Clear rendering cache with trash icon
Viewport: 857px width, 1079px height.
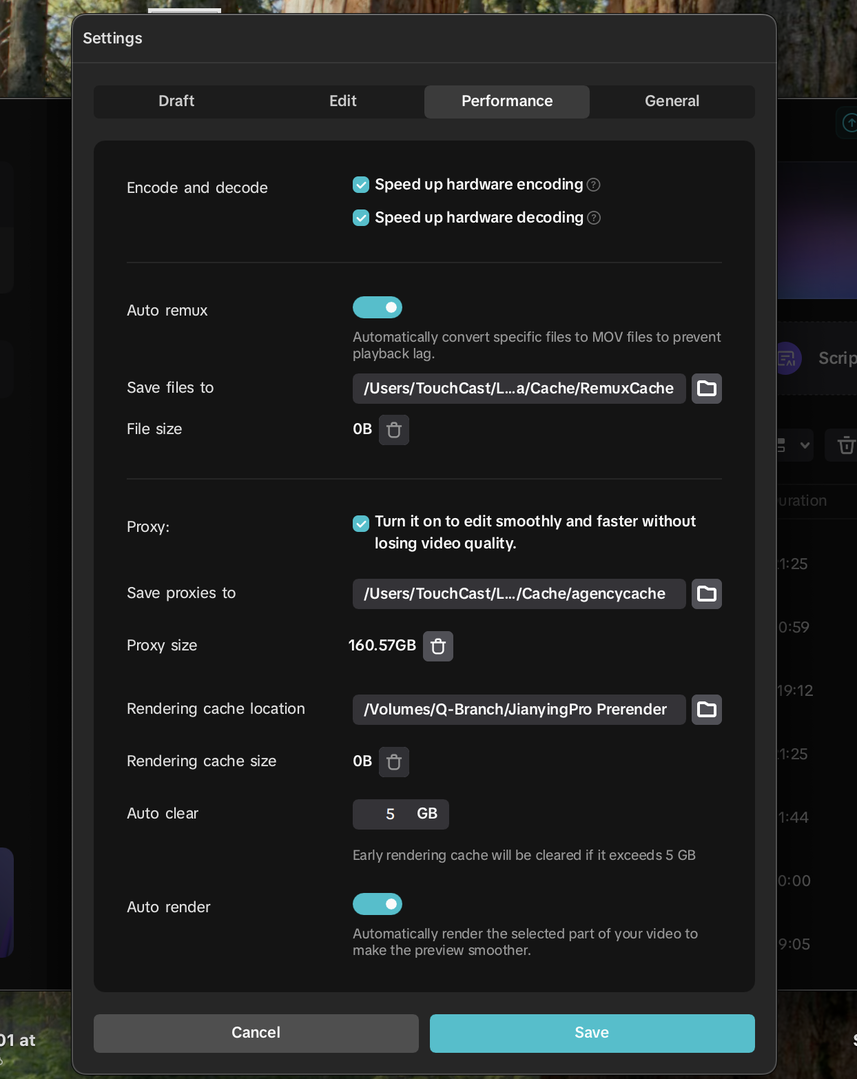click(x=394, y=761)
